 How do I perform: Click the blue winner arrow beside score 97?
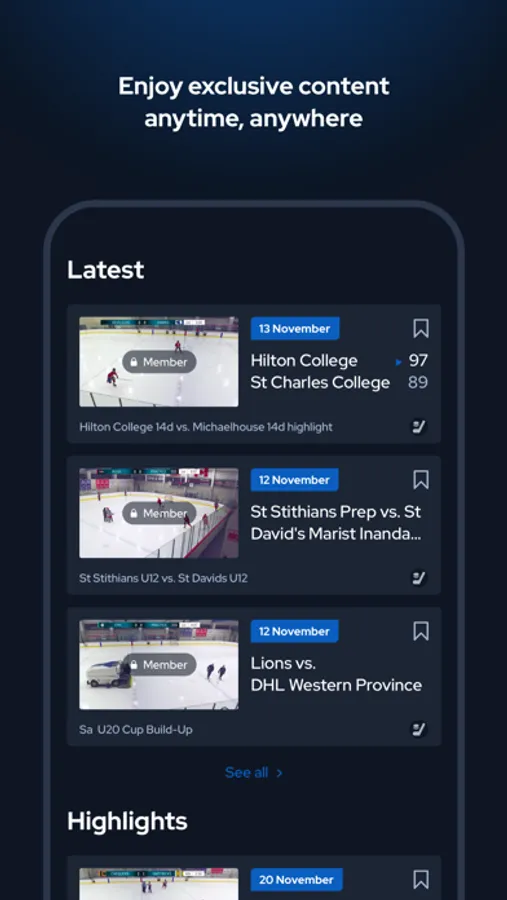399,362
